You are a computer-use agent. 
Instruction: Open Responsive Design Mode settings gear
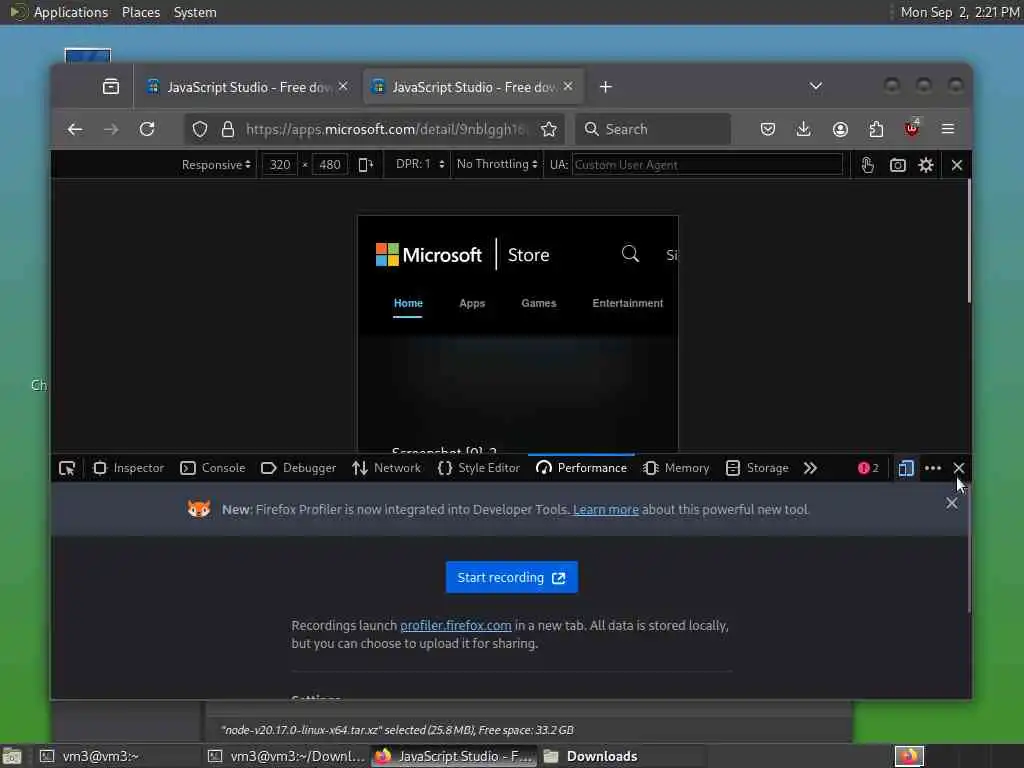point(925,165)
